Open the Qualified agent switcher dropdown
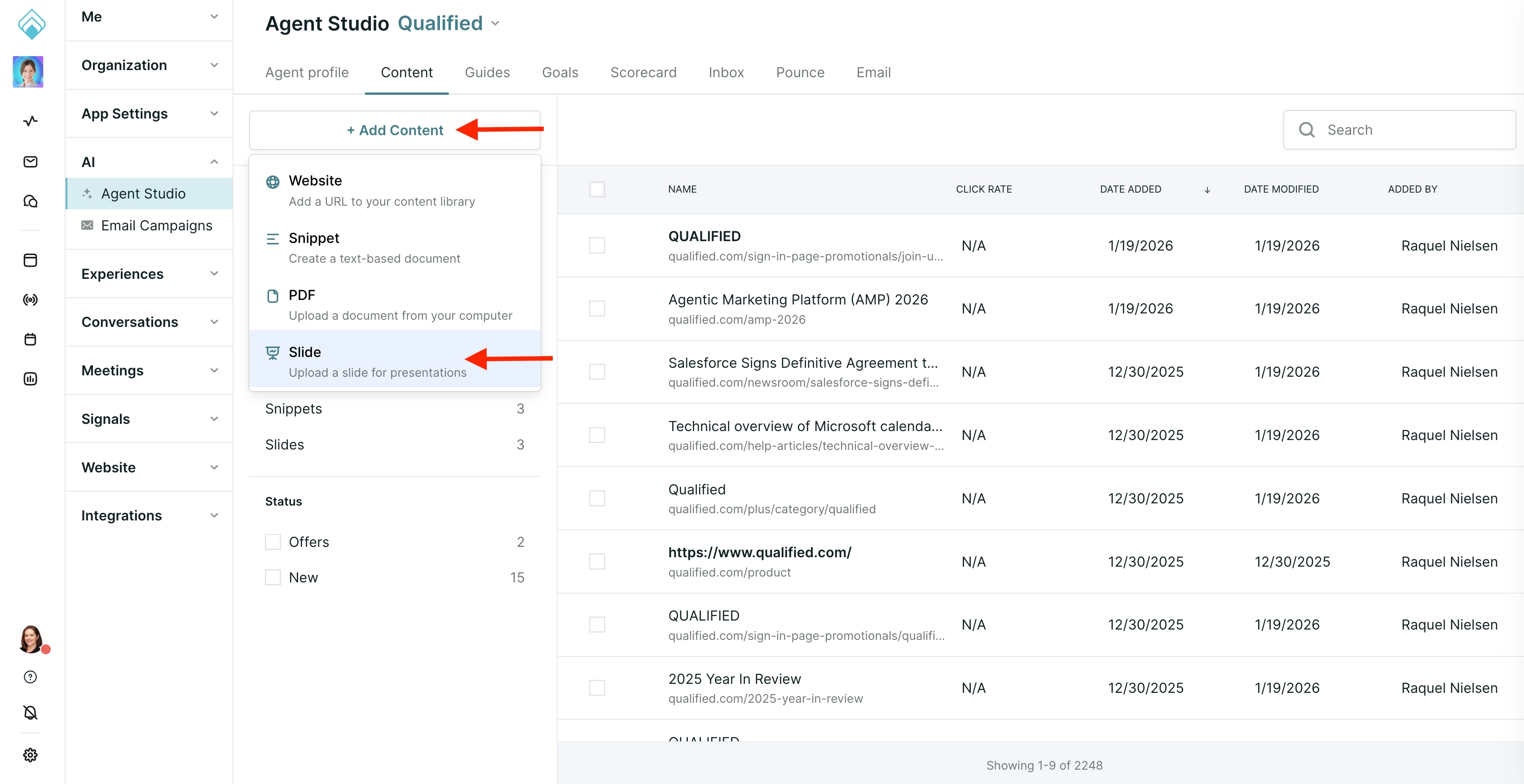 point(449,24)
